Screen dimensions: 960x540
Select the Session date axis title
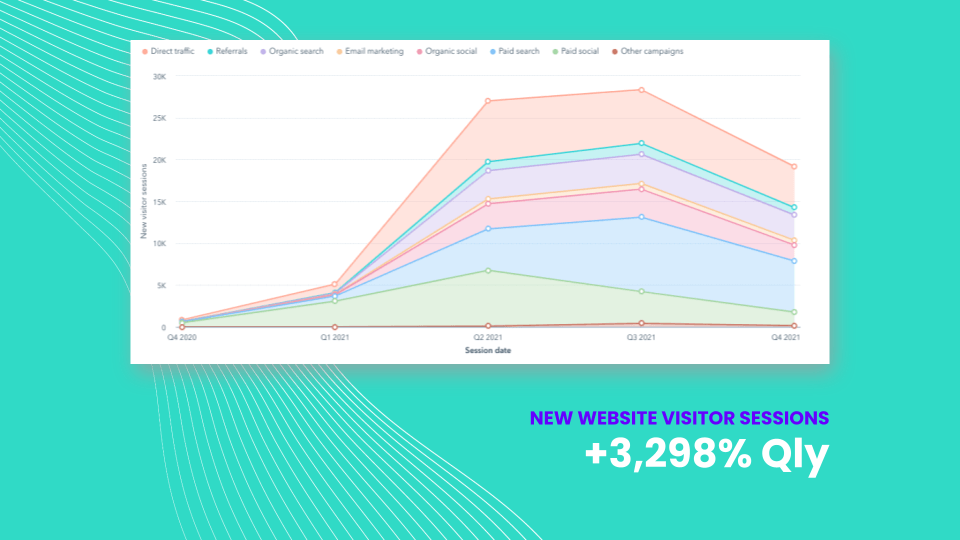pos(488,350)
